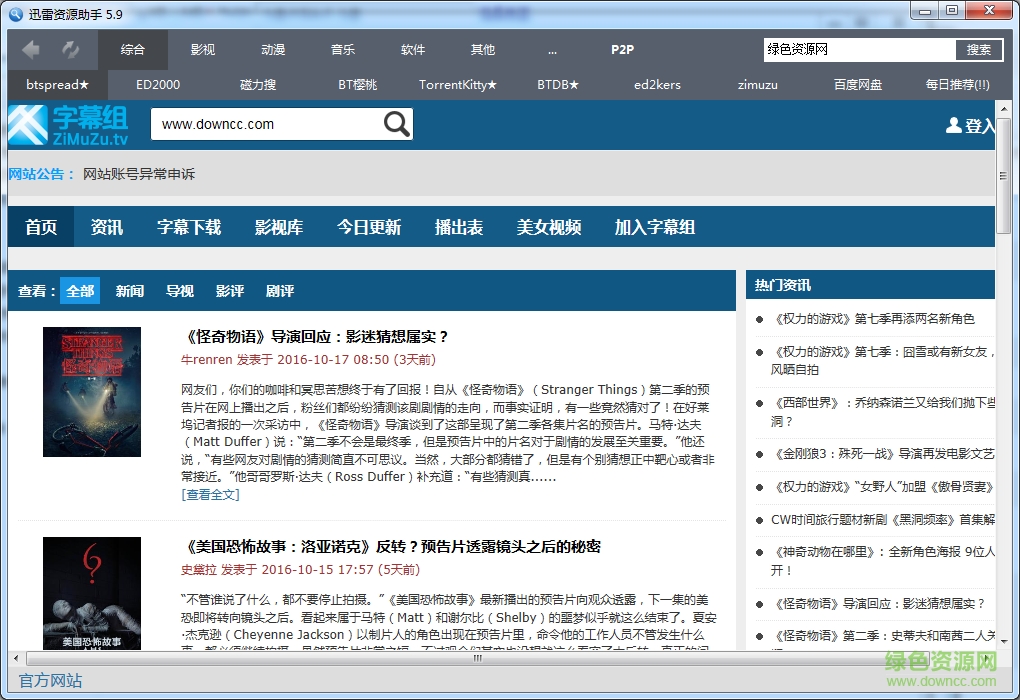1020x700 pixels.
Task: Open the 字幕下载 navigation menu
Action: (x=190, y=227)
